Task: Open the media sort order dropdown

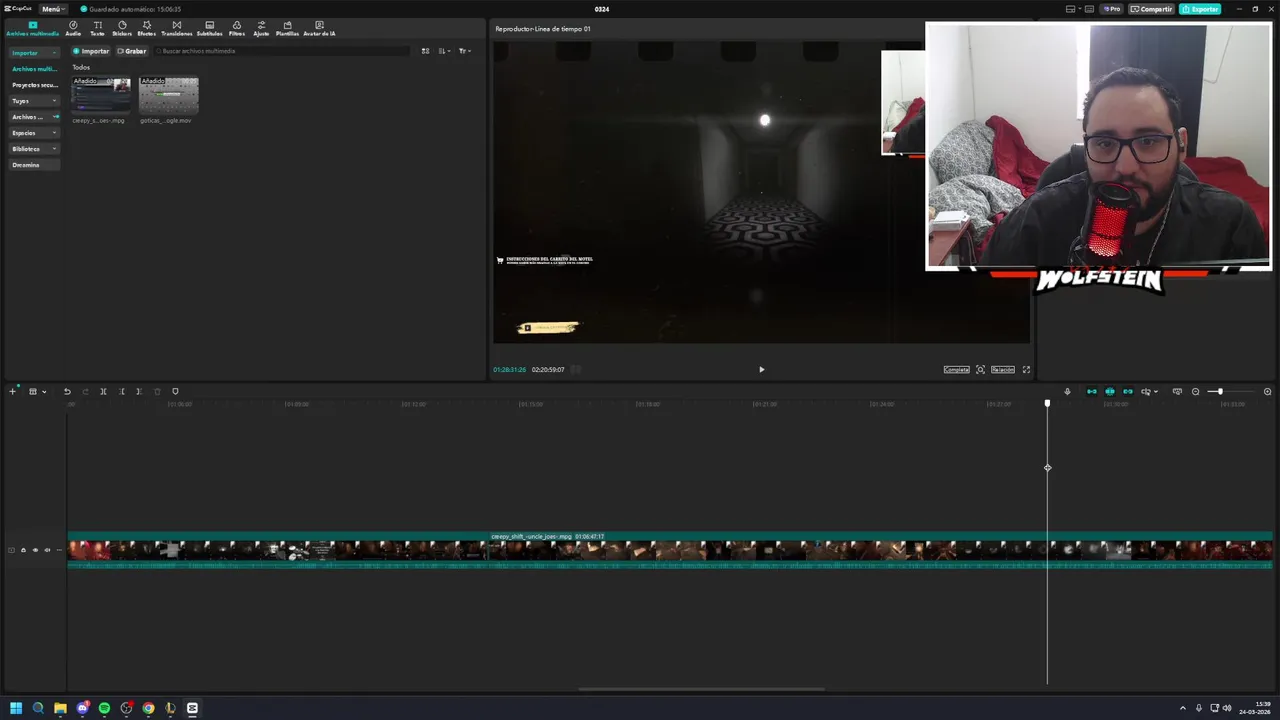Action: [445, 51]
